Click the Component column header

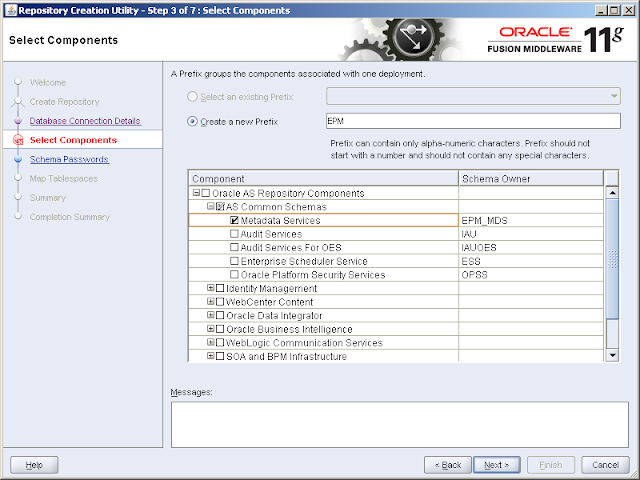coord(324,179)
